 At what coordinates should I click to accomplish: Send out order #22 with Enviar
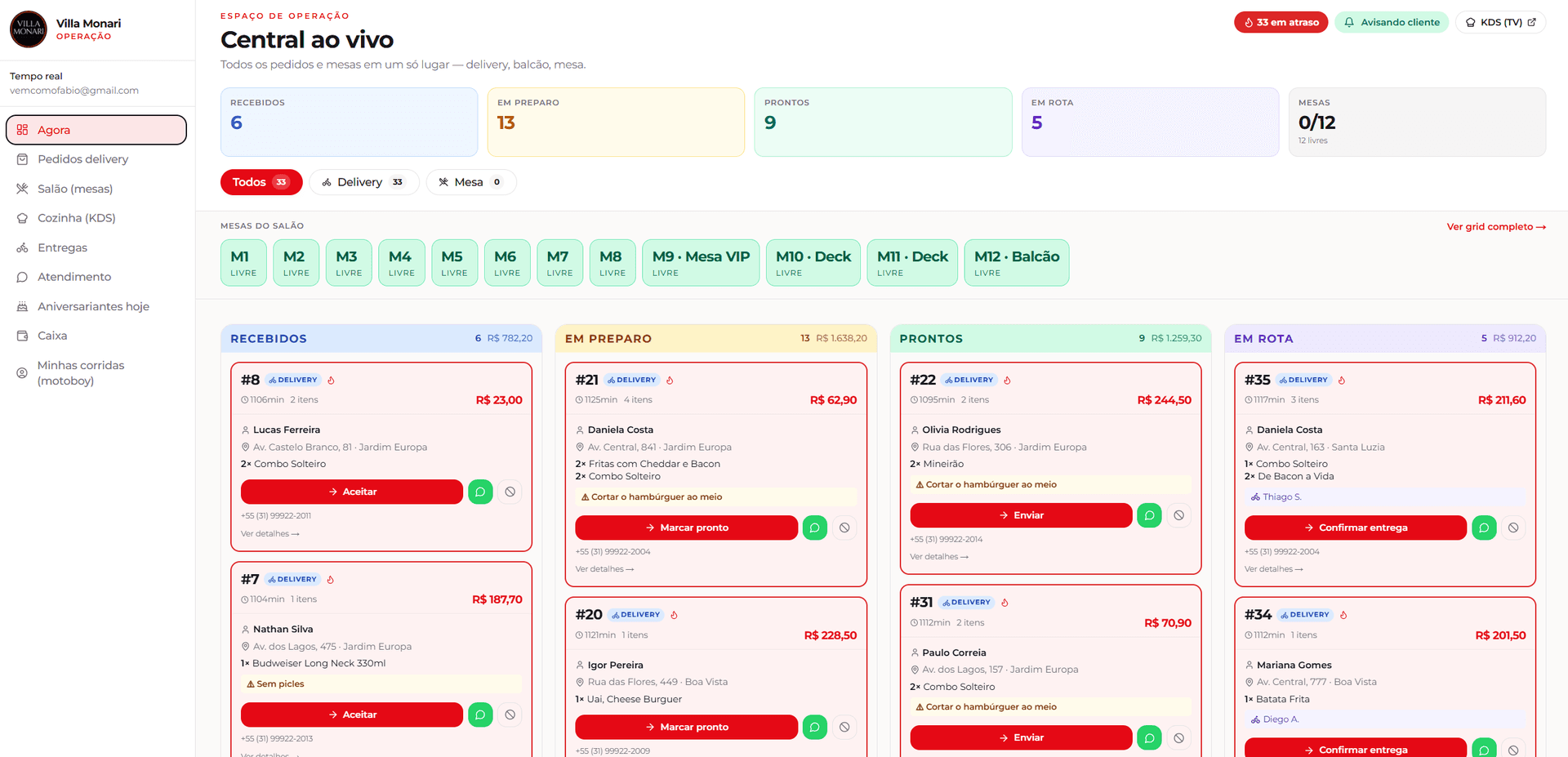tap(1021, 515)
